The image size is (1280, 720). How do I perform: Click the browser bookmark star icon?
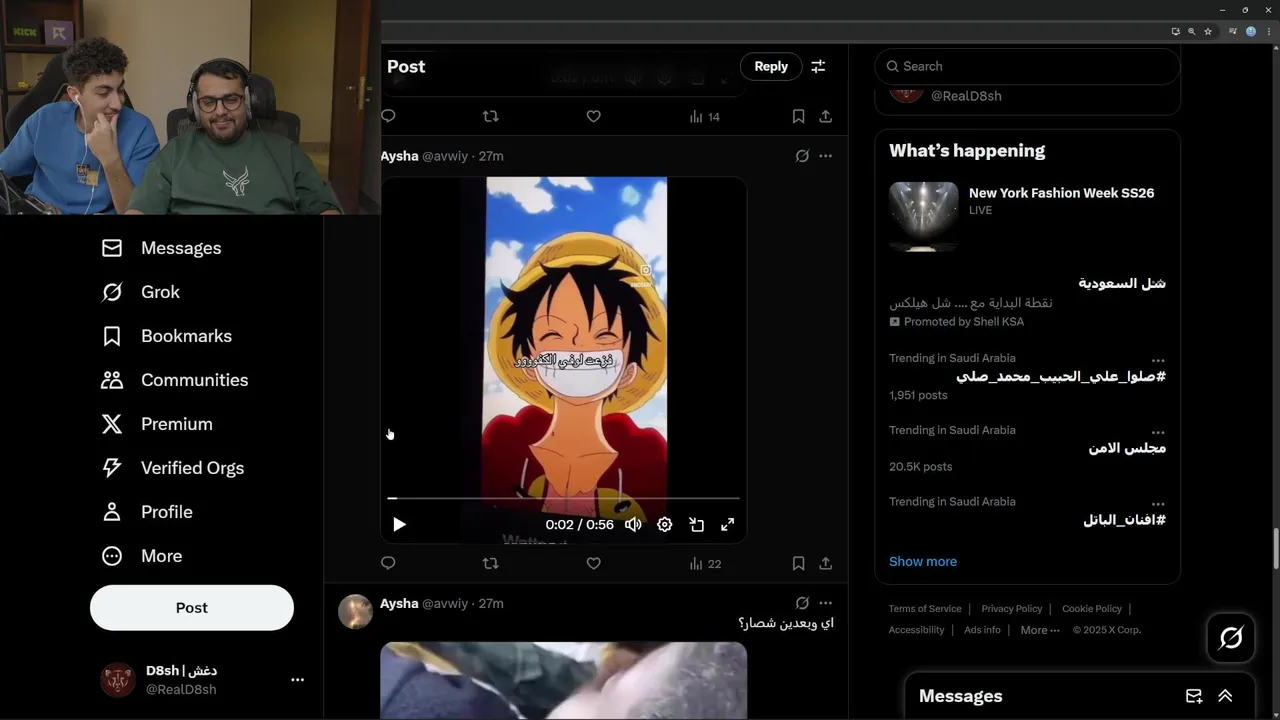coord(1208,31)
